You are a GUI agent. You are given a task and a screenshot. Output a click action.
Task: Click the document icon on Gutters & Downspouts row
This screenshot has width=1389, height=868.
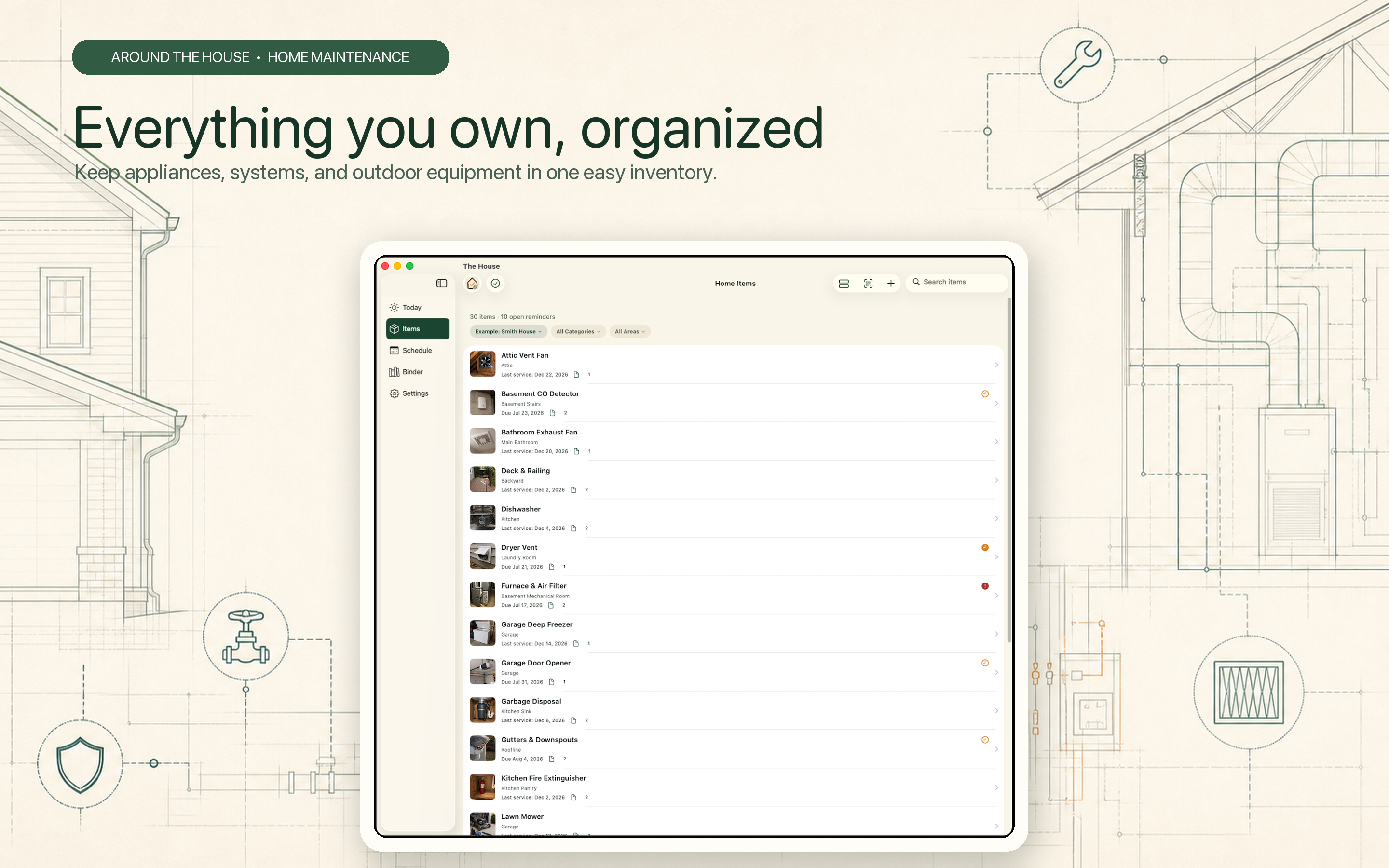[552, 759]
